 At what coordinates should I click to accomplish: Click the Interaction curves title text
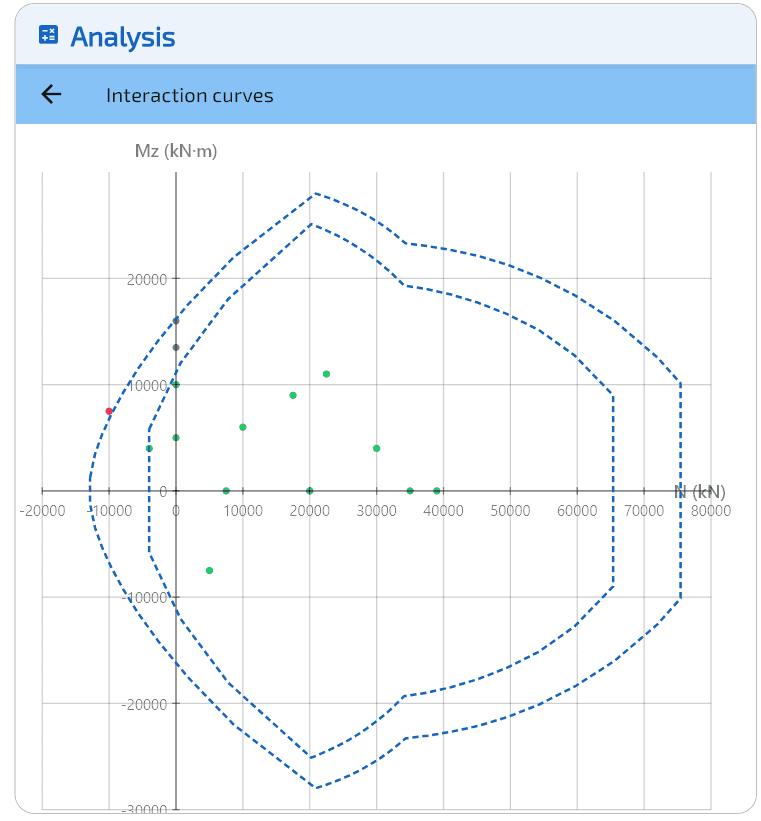pos(189,96)
